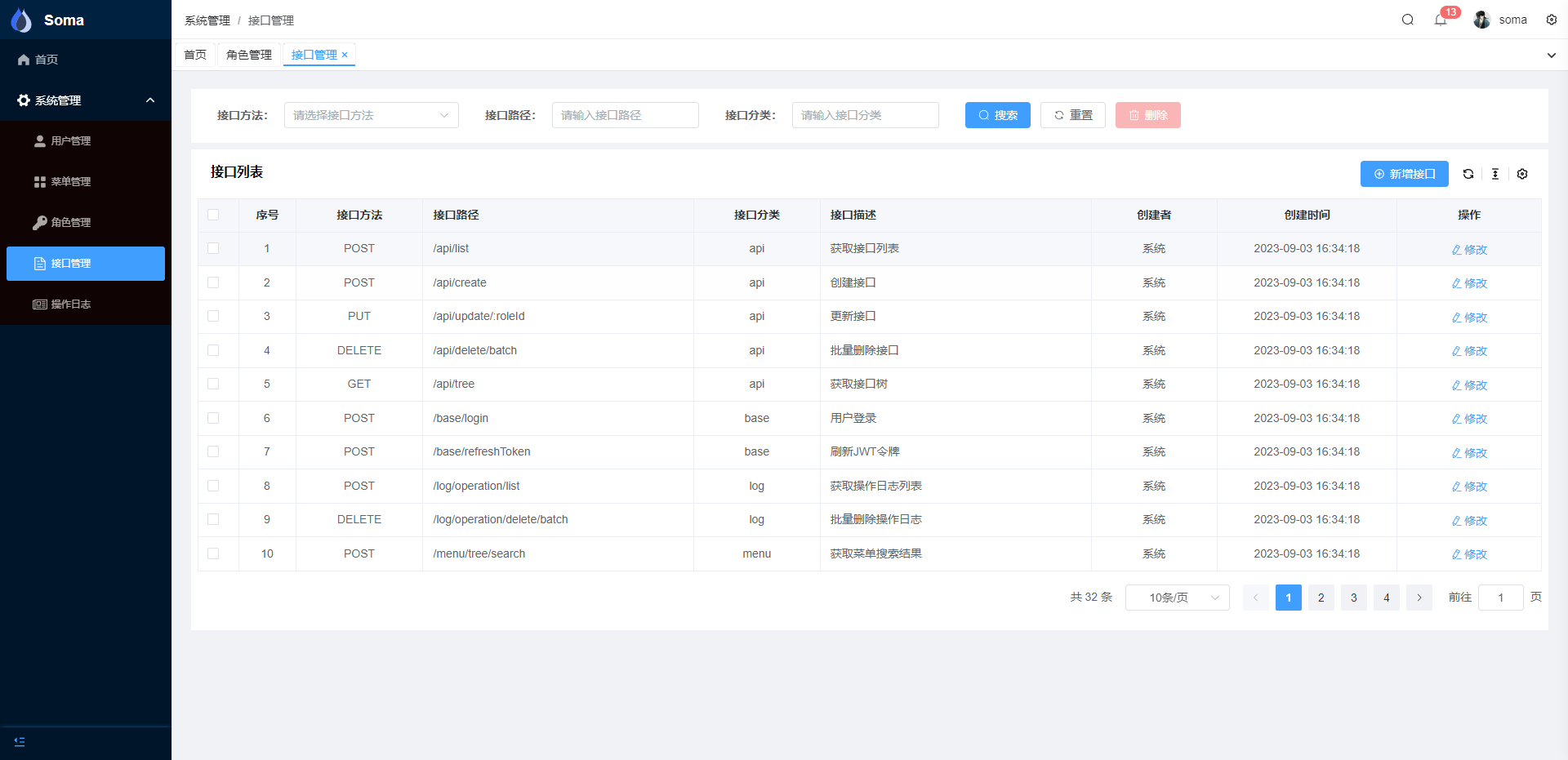Click the table density icon

(1494, 174)
